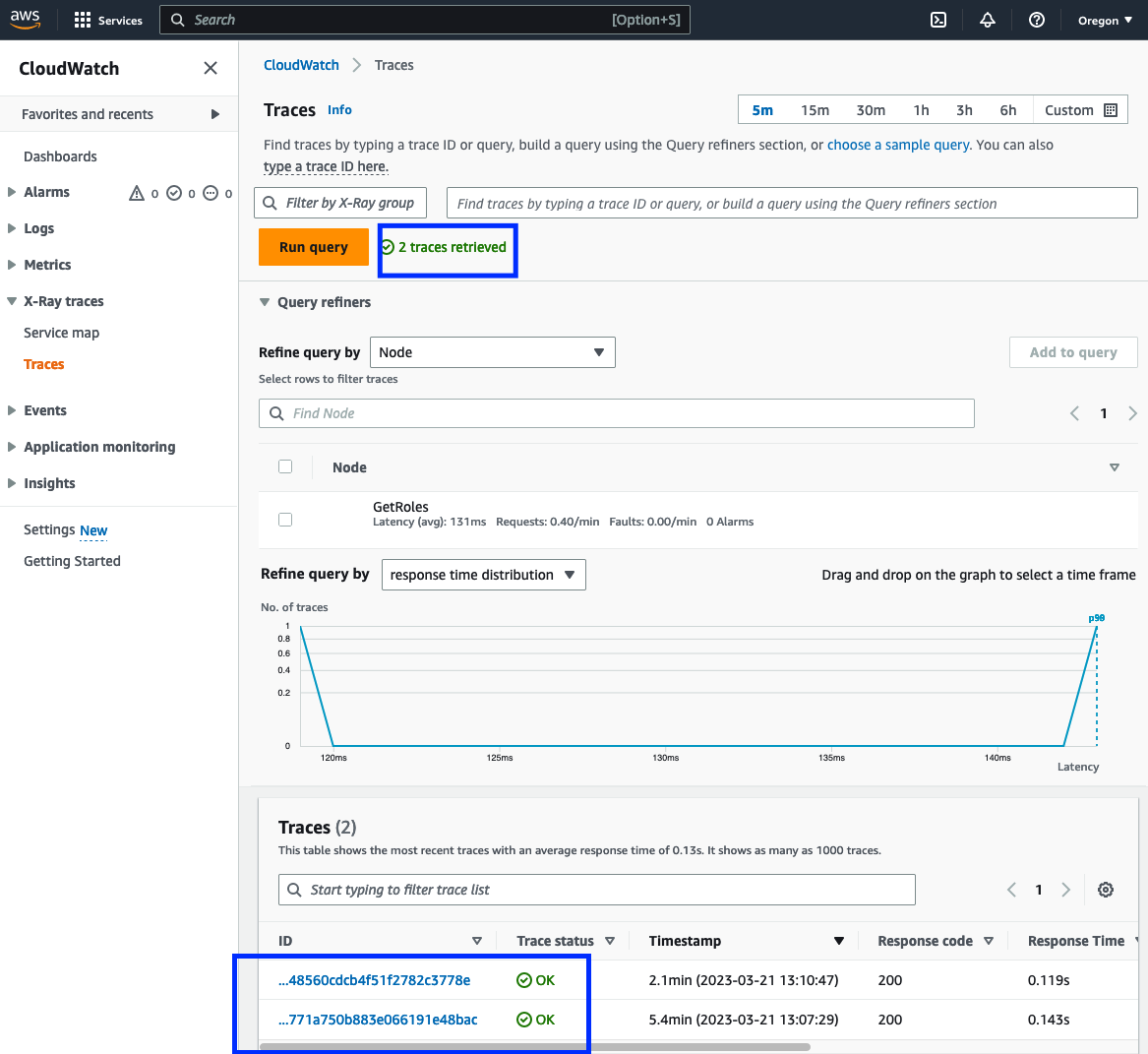Sort the Node table using header arrow
1148x1054 pixels.
[x=1115, y=467]
